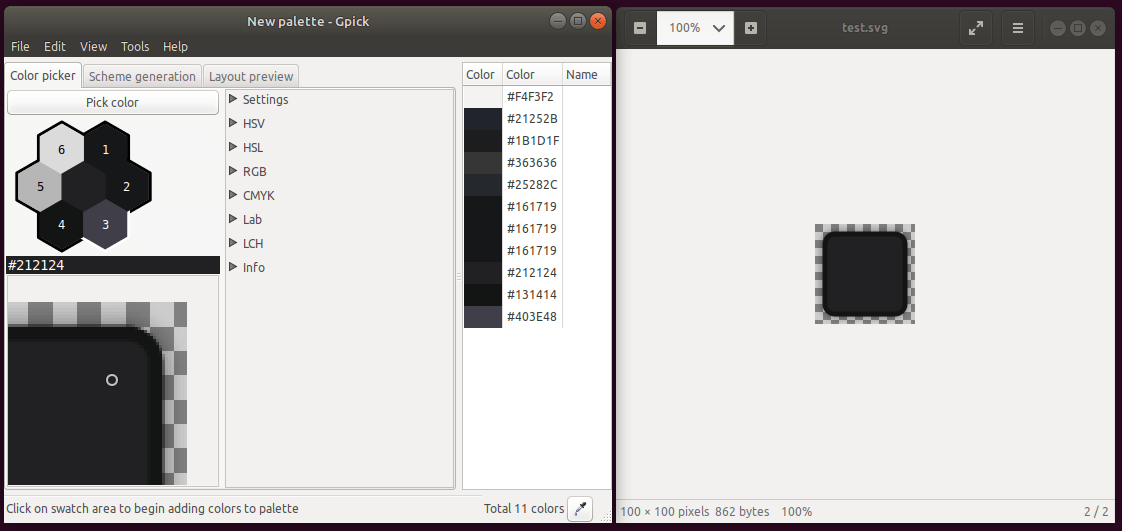This screenshot has height=531, width=1122.
Task: Select palette row #25282C
Action: [537, 185]
